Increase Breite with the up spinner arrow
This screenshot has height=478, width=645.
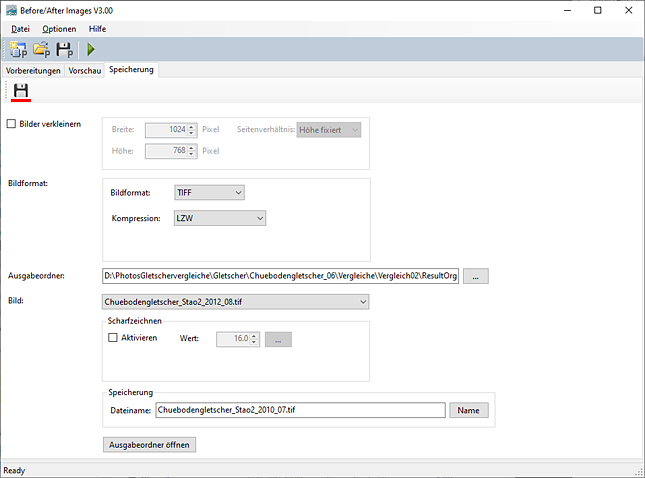coord(191,127)
